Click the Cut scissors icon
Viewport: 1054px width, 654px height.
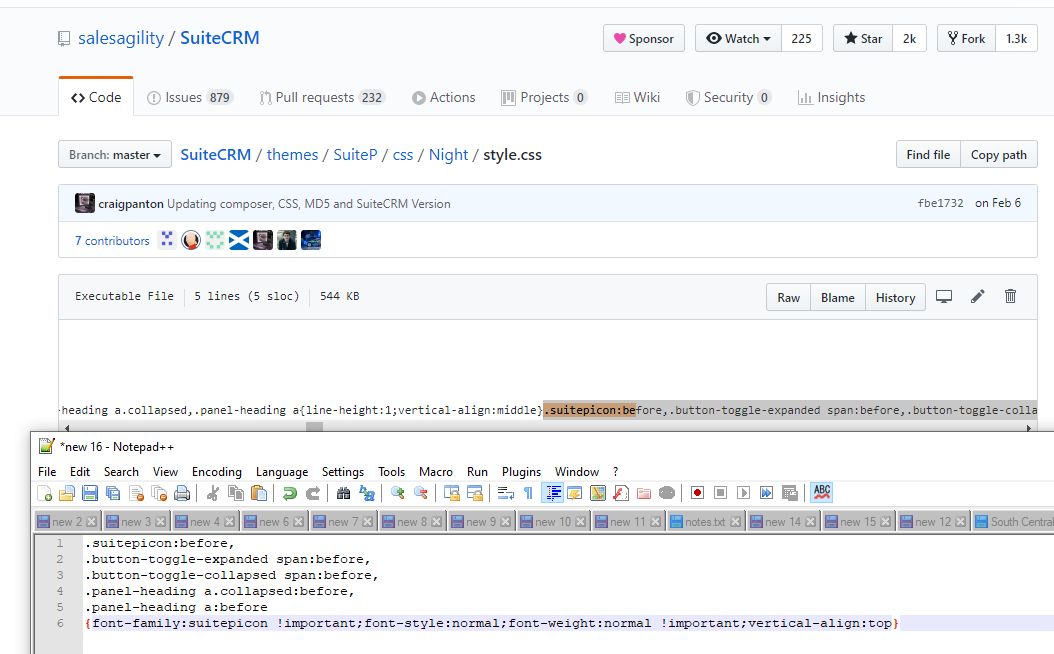pyautogui.click(x=212, y=493)
